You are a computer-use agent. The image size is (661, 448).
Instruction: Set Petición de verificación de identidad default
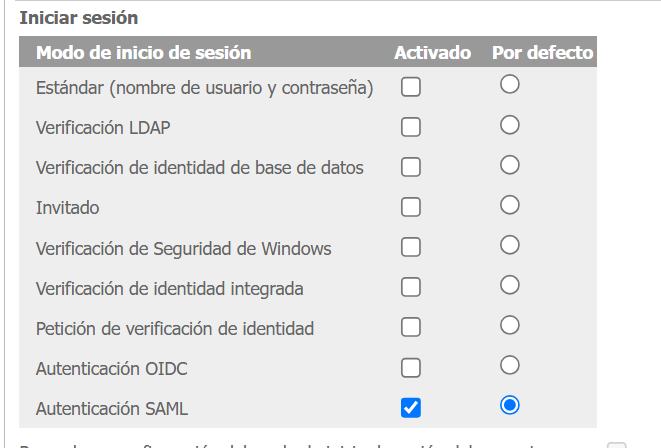(x=510, y=325)
